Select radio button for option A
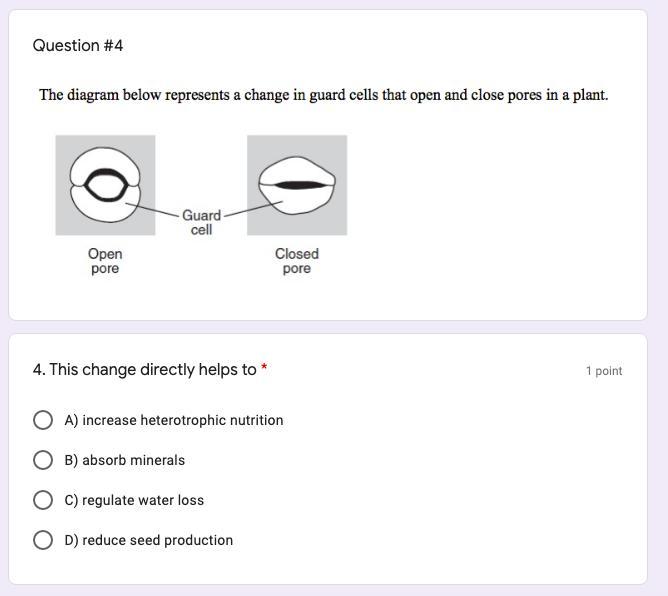Screen dimensions: 668x596 [43, 420]
